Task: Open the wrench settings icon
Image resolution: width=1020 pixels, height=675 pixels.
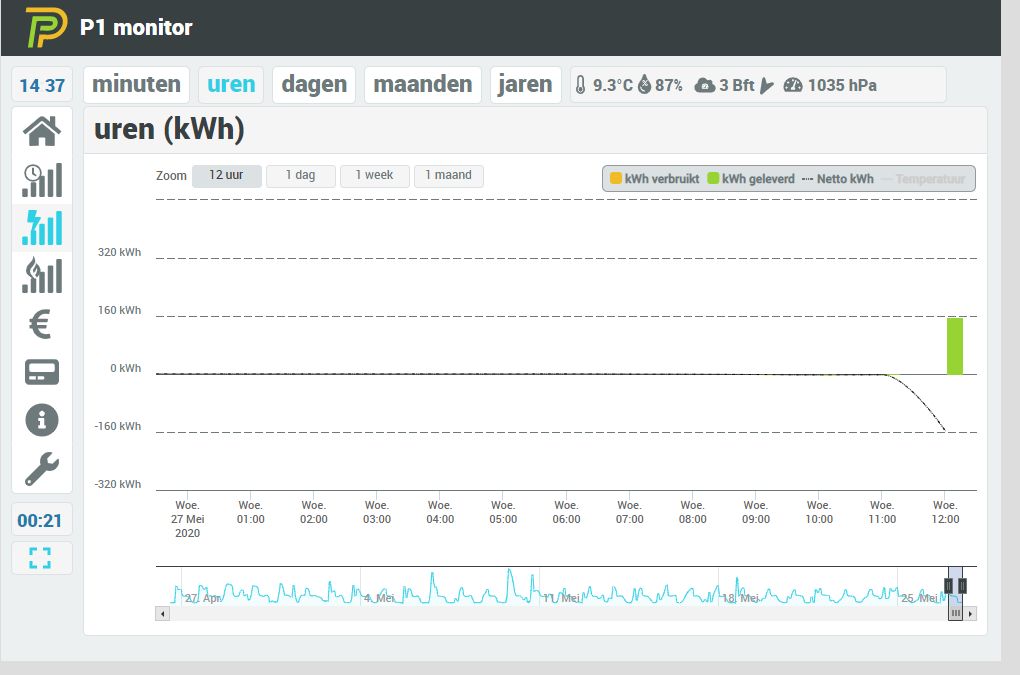Action: [x=42, y=469]
